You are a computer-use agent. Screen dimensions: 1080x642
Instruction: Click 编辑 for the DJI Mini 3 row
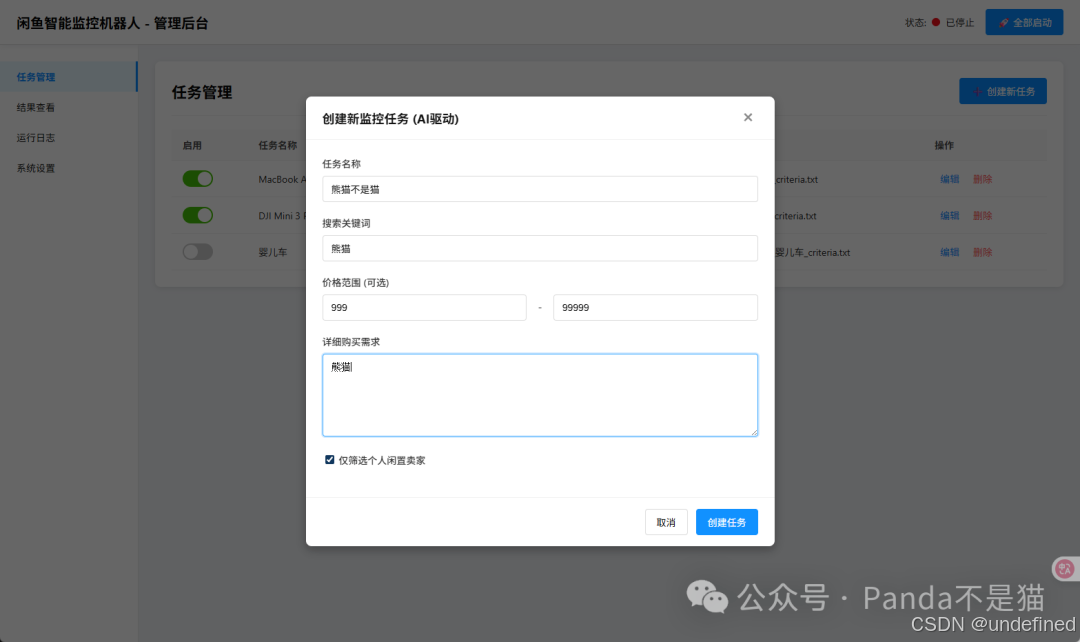click(x=950, y=216)
